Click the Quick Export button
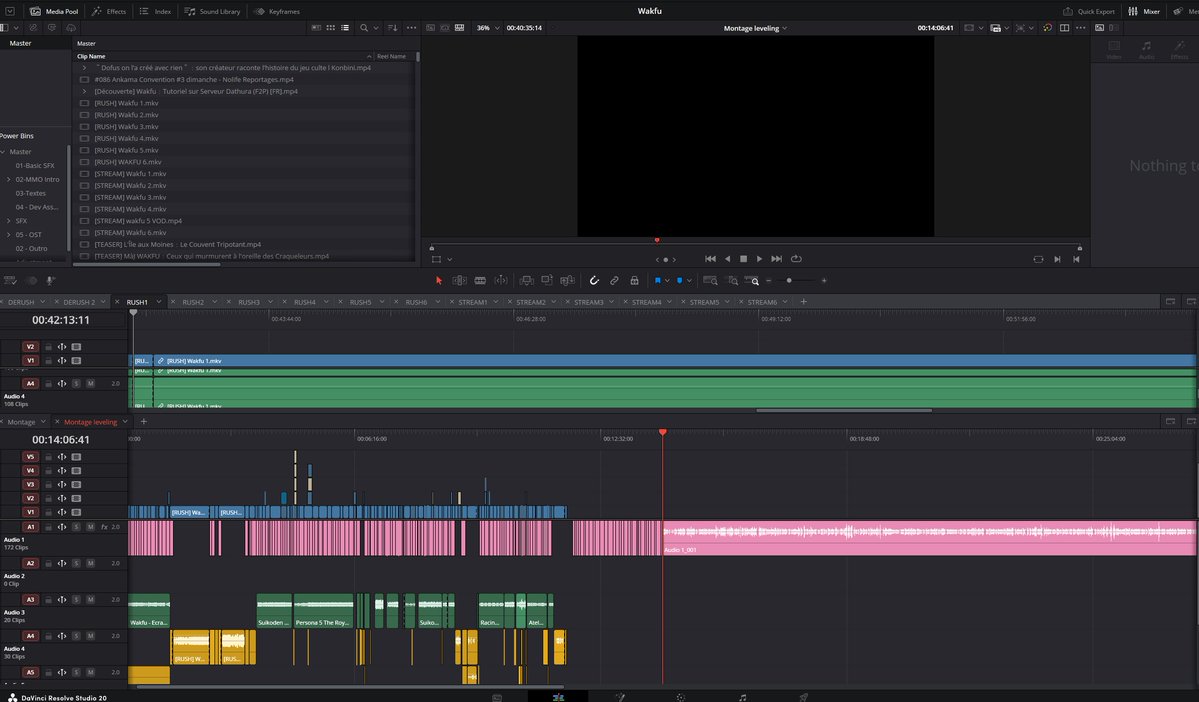The image size is (1199, 702). (1089, 11)
